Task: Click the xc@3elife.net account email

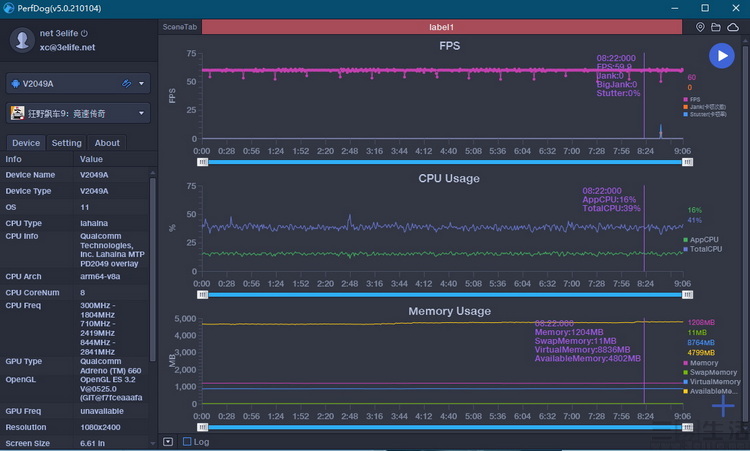Action: [x=67, y=47]
